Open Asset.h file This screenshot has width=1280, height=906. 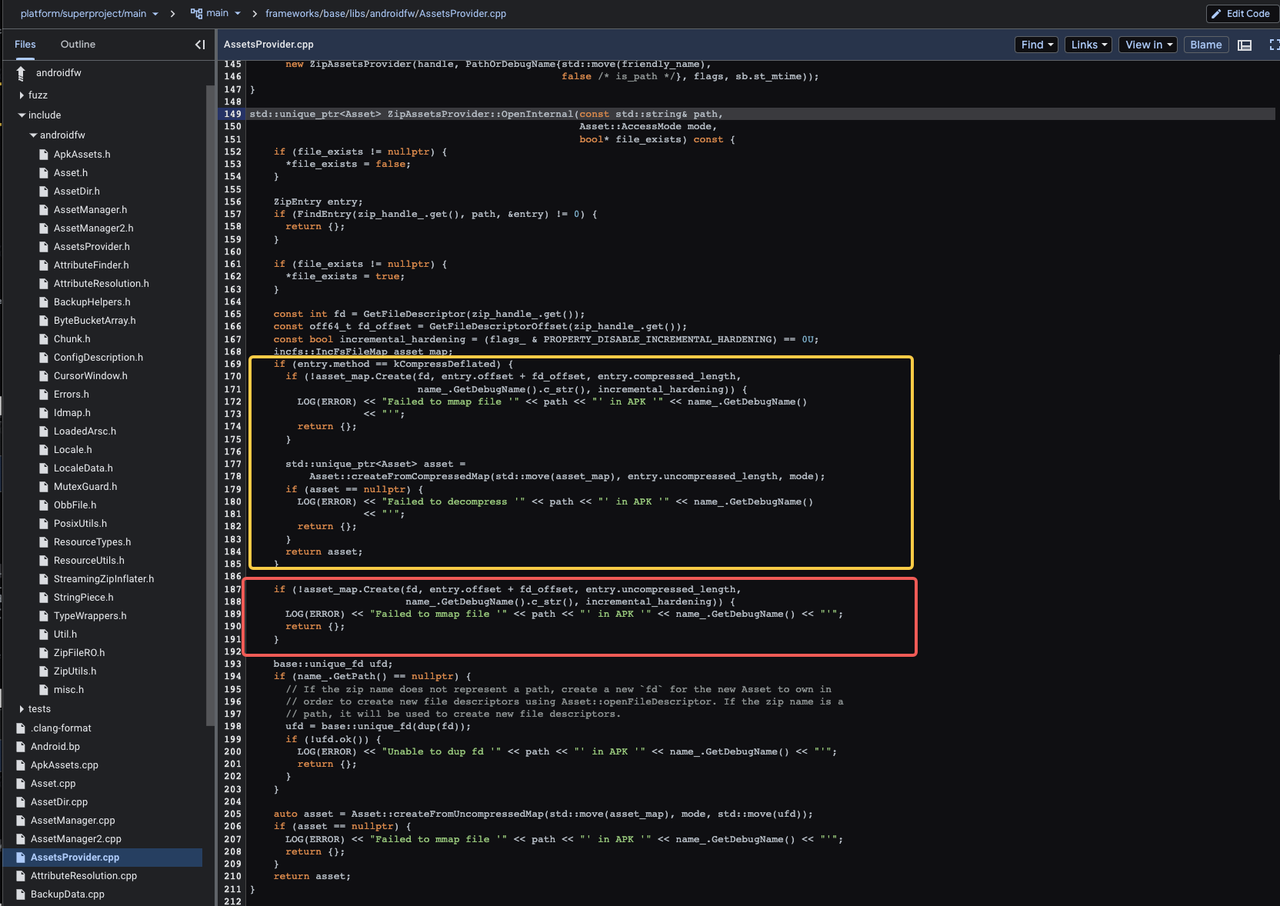pyautogui.click(x=71, y=173)
